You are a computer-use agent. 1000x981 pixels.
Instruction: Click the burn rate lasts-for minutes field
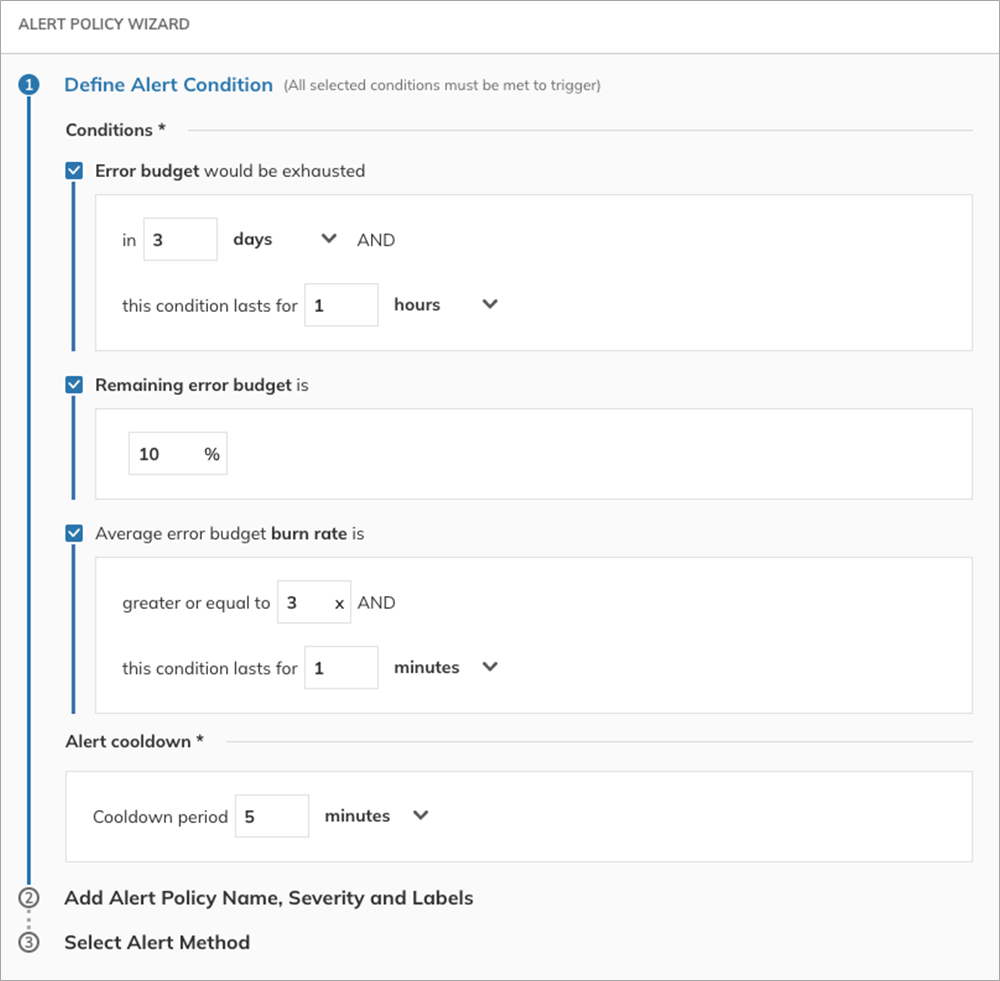tap(341, 668)
